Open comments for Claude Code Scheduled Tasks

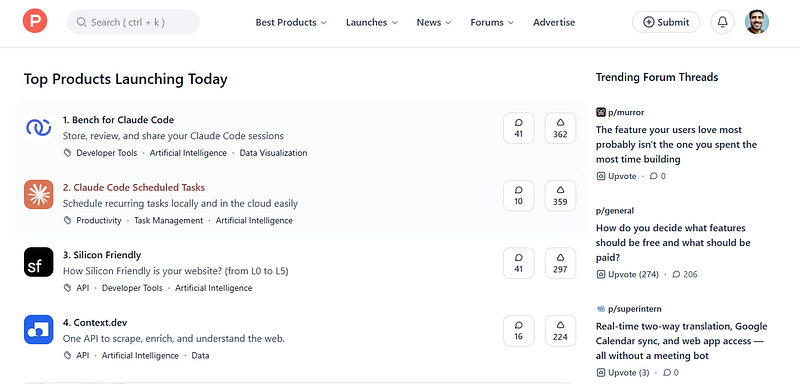(x=519, y=195)
